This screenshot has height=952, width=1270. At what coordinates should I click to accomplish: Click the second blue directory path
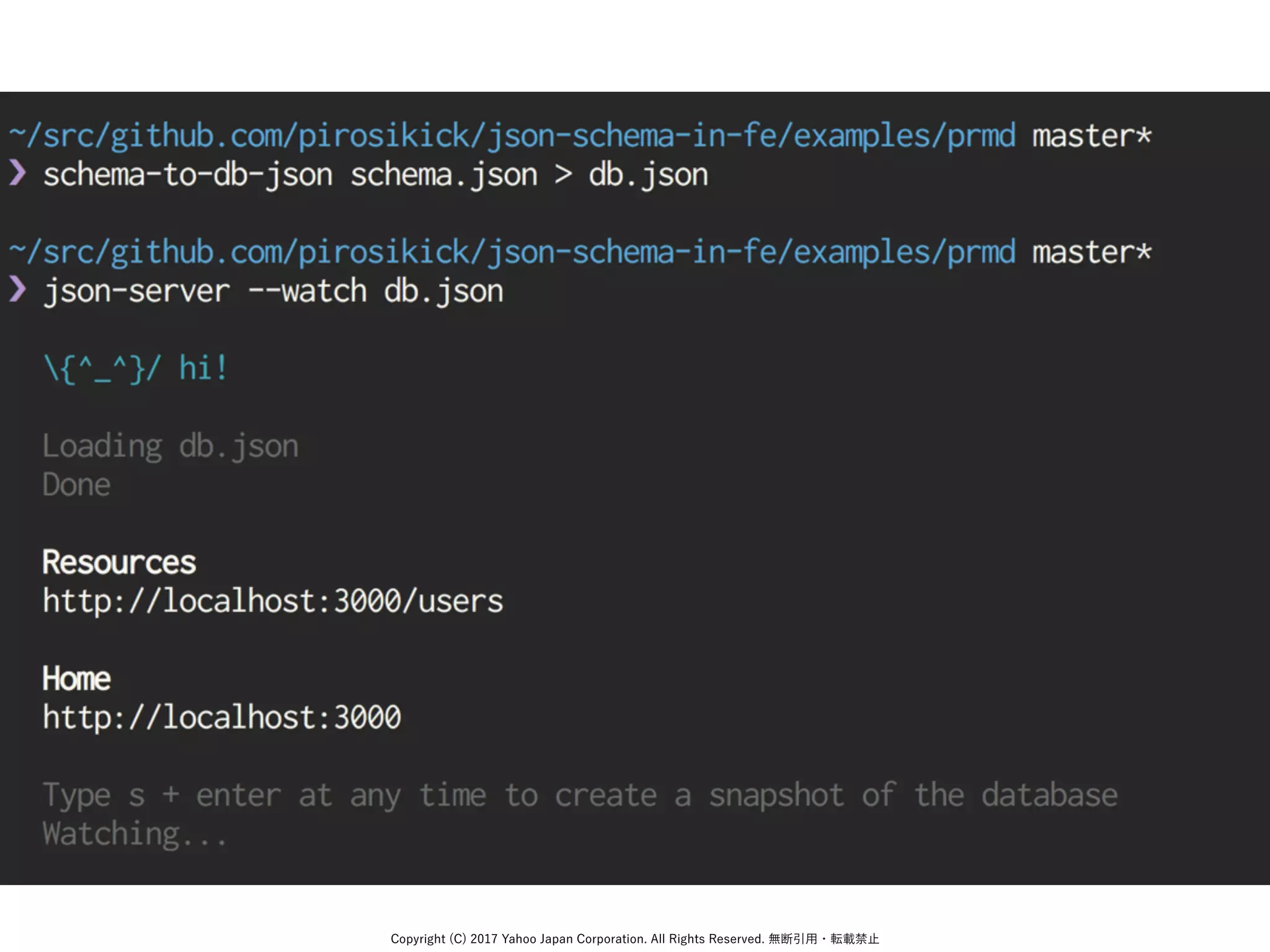512,252
